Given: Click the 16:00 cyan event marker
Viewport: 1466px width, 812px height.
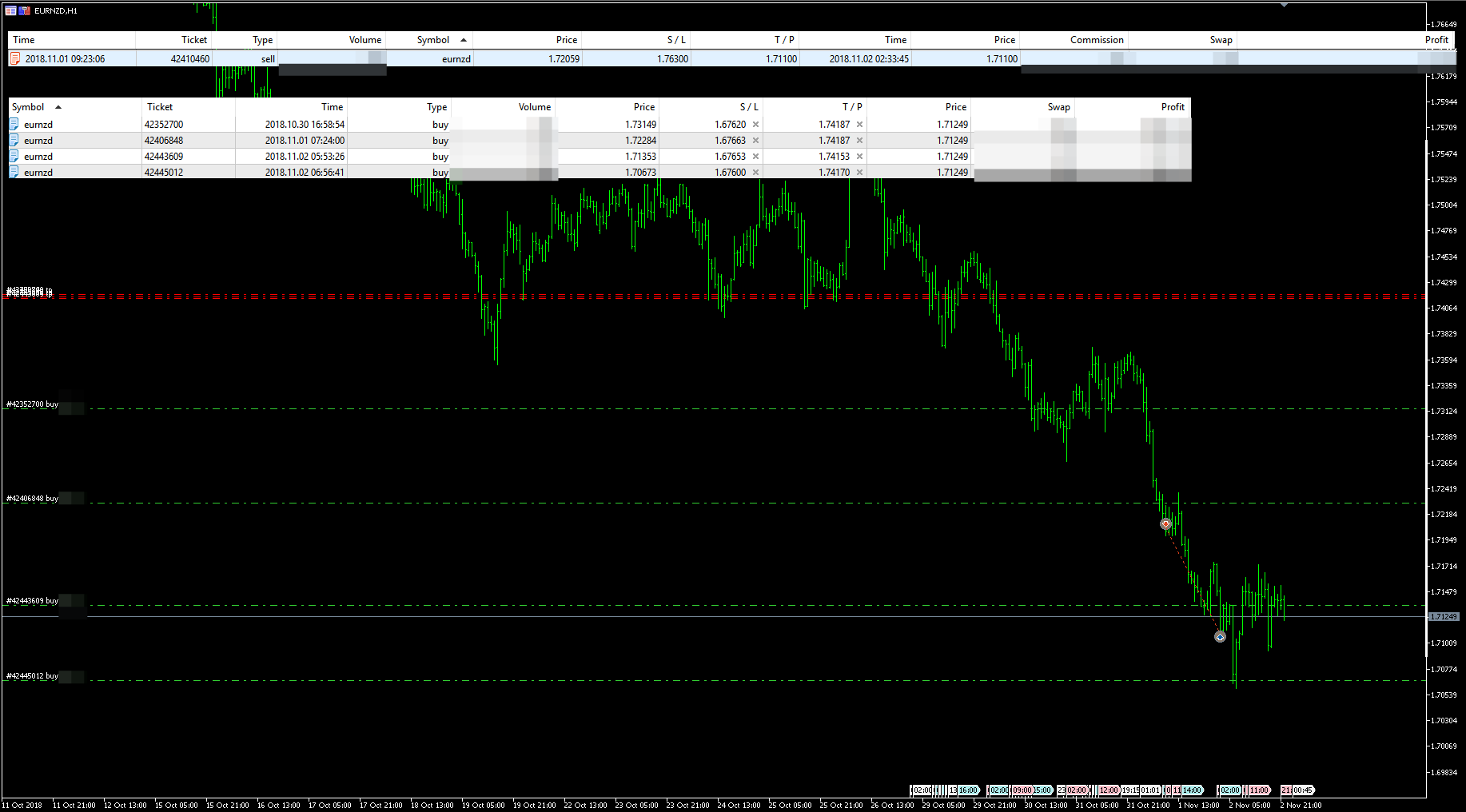Looking at the screenshot, I should (968, 790).
